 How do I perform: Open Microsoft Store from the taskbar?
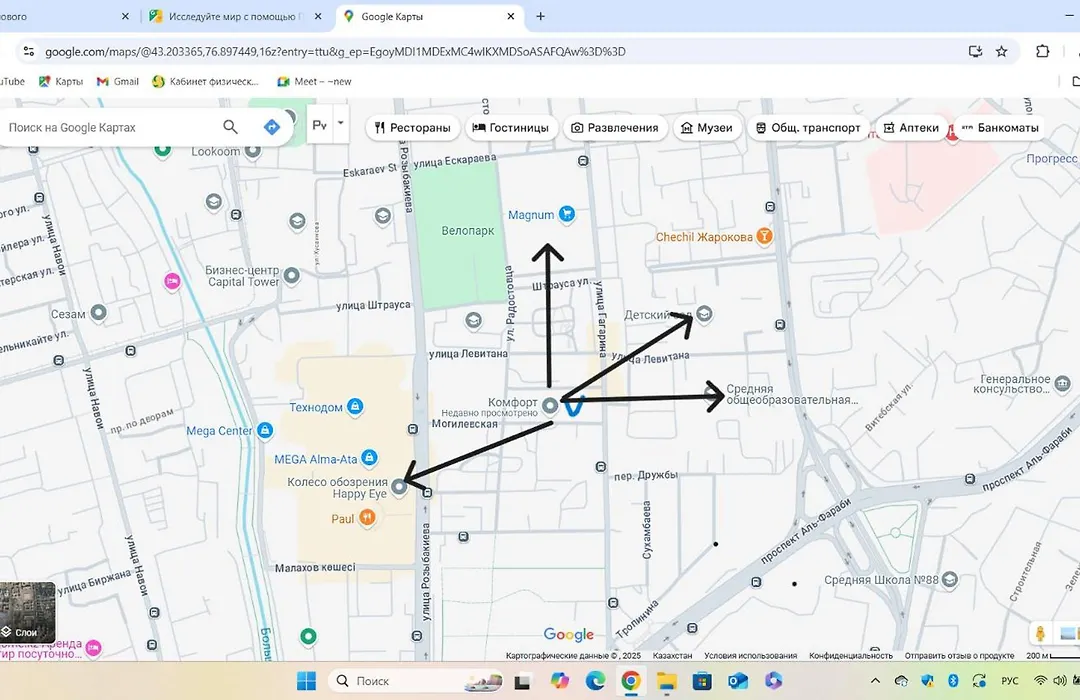pos(702,681)
